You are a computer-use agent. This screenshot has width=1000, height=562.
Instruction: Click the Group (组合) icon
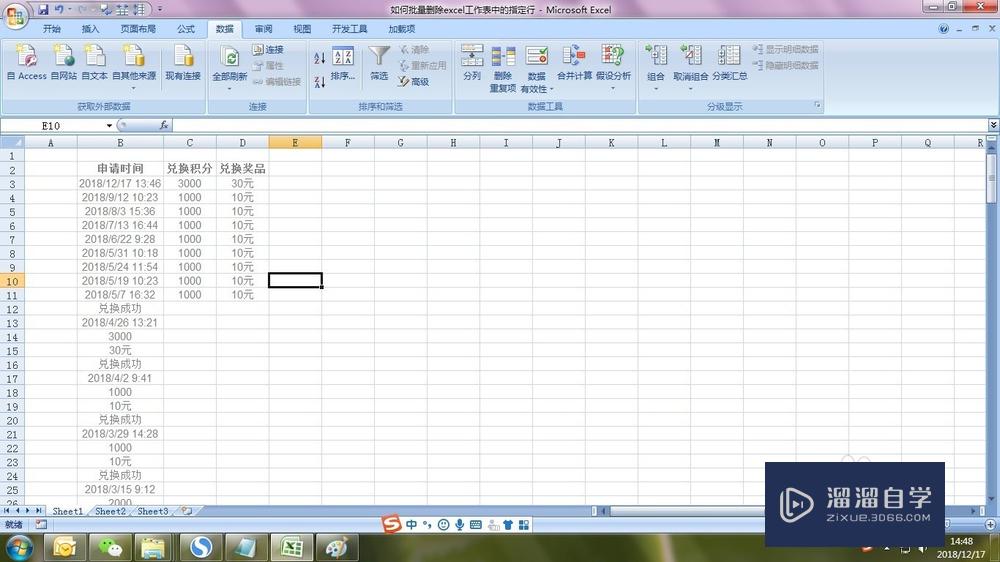(656, 56)
